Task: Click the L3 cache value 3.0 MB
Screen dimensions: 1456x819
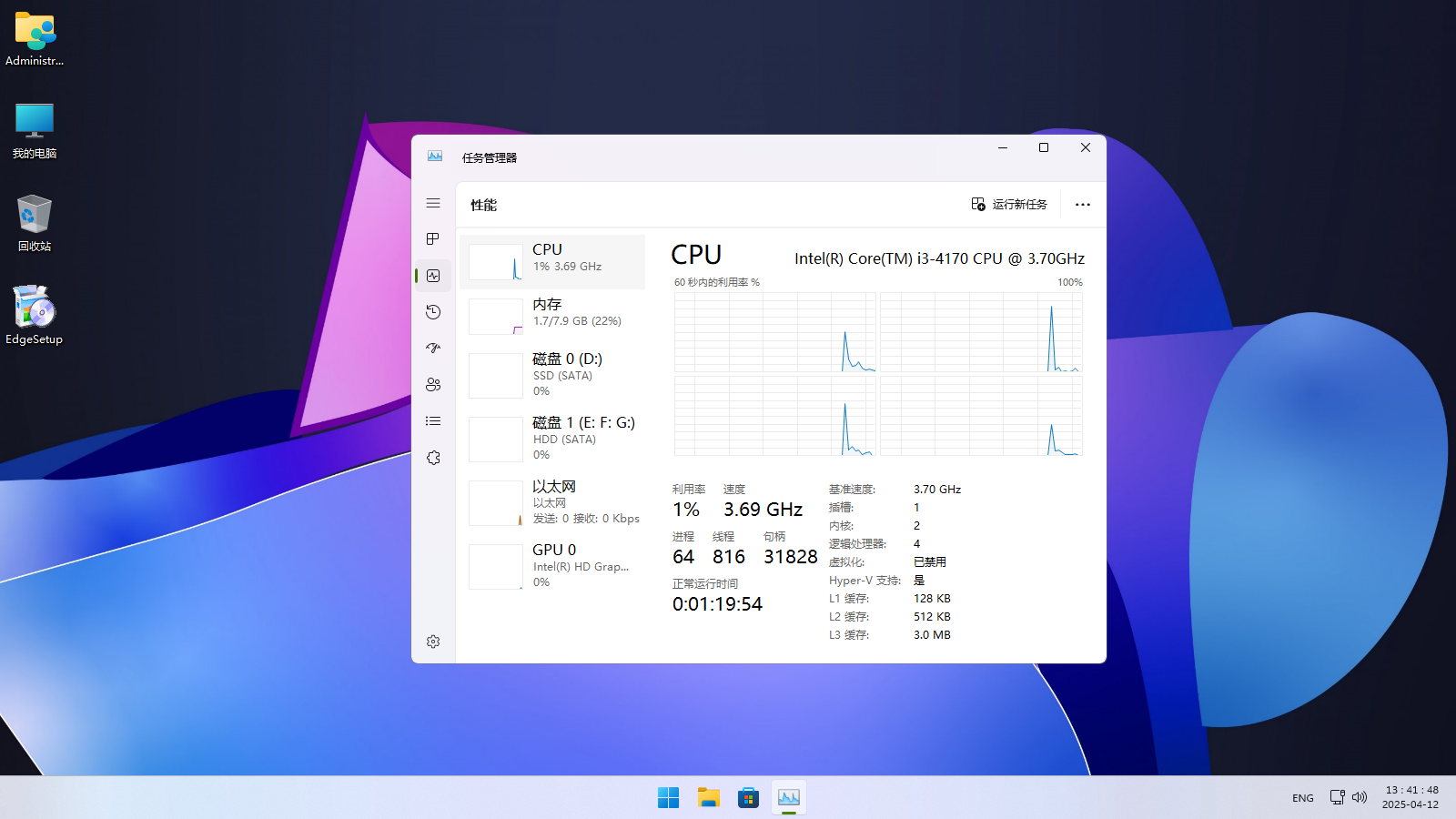Action: pyautogui.click(x=932, y=635)
